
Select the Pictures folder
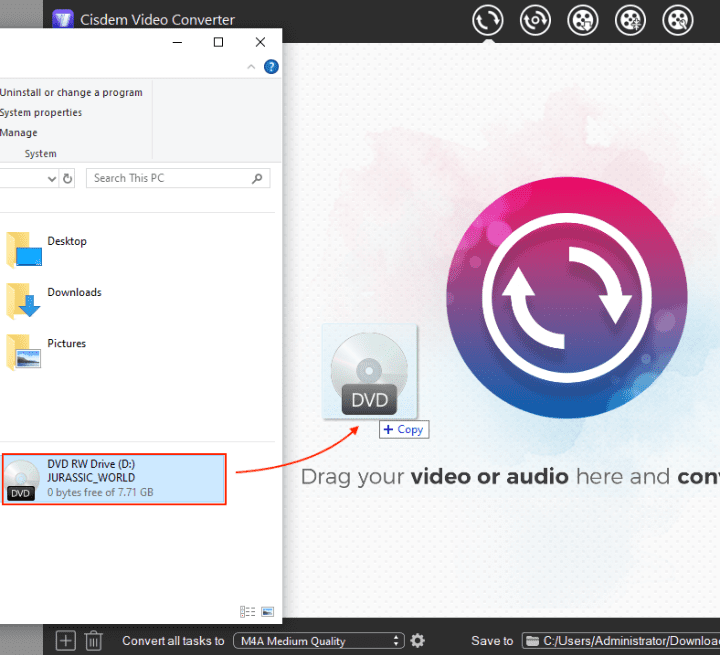46,352
